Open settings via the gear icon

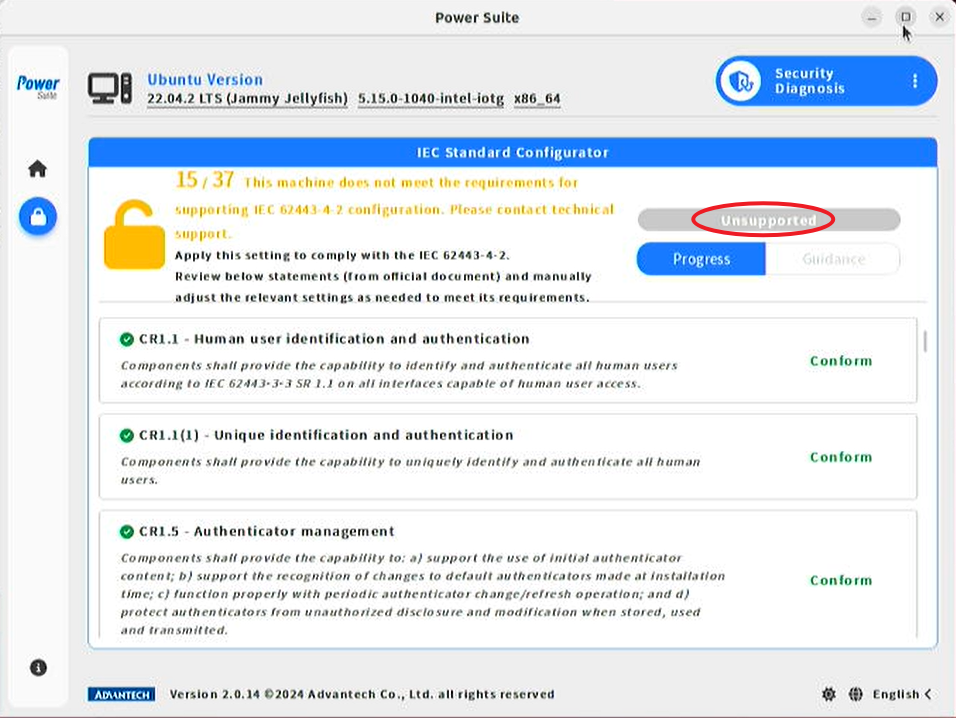(828, 694)
